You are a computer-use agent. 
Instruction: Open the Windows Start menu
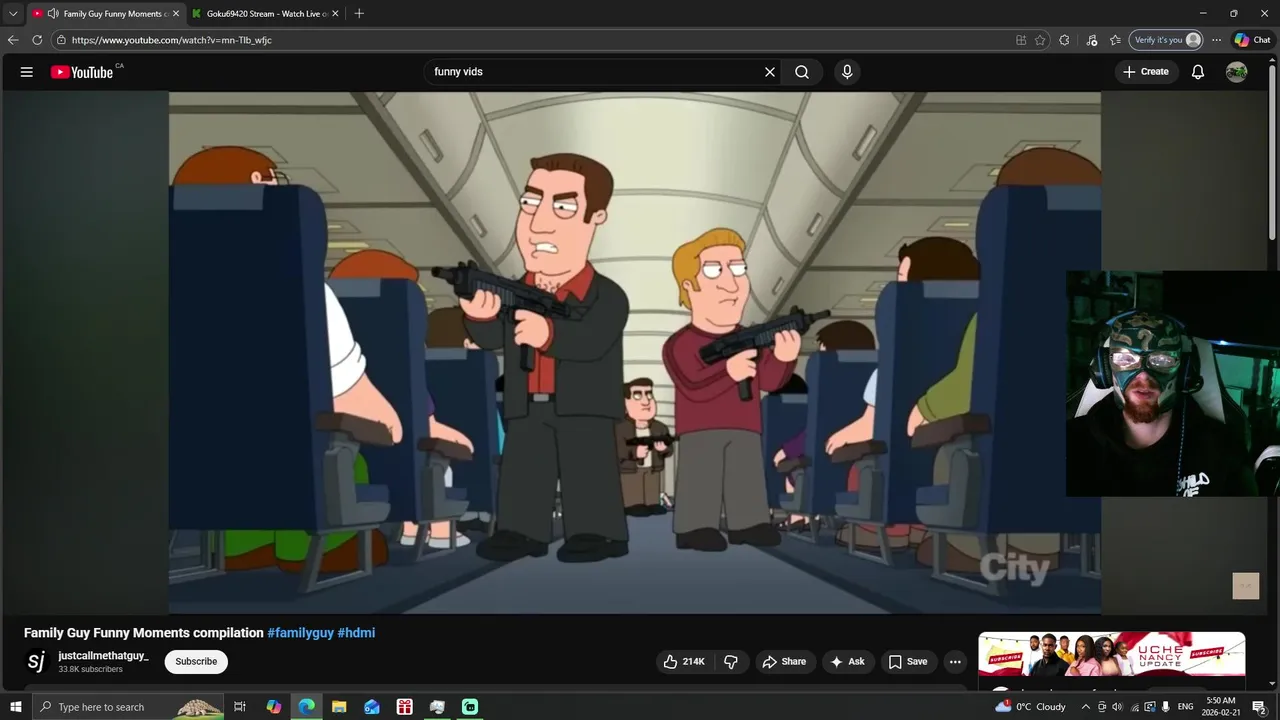[15, 707]
